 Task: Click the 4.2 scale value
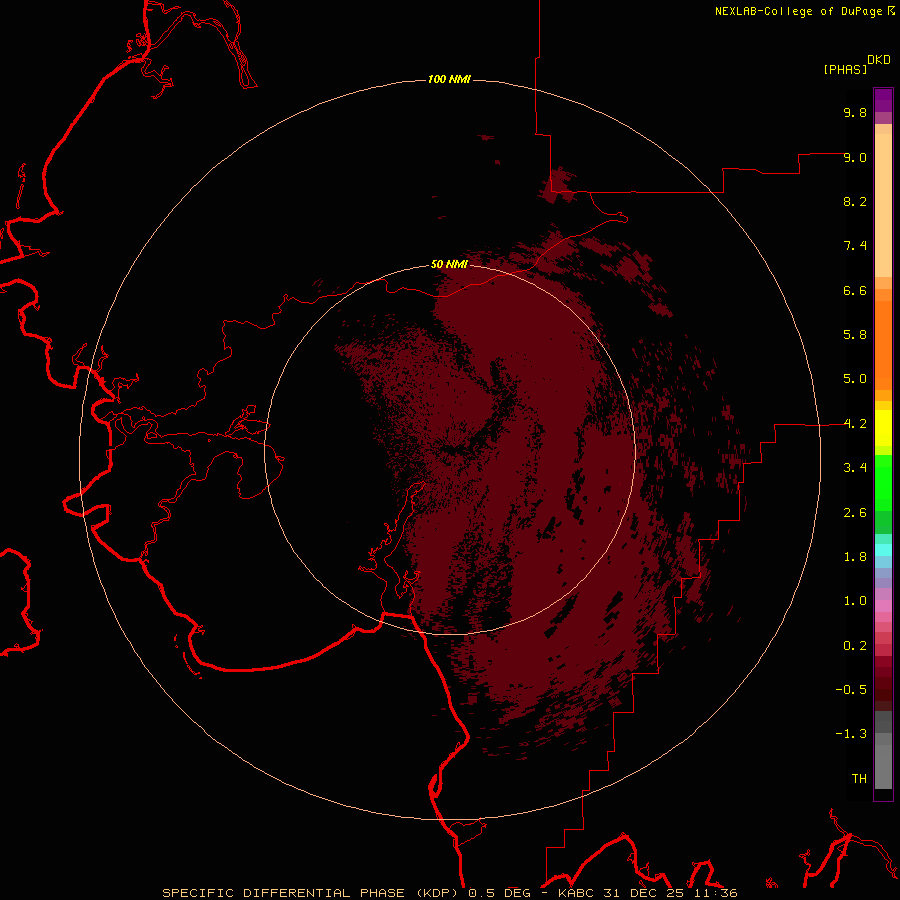(855, 424)
